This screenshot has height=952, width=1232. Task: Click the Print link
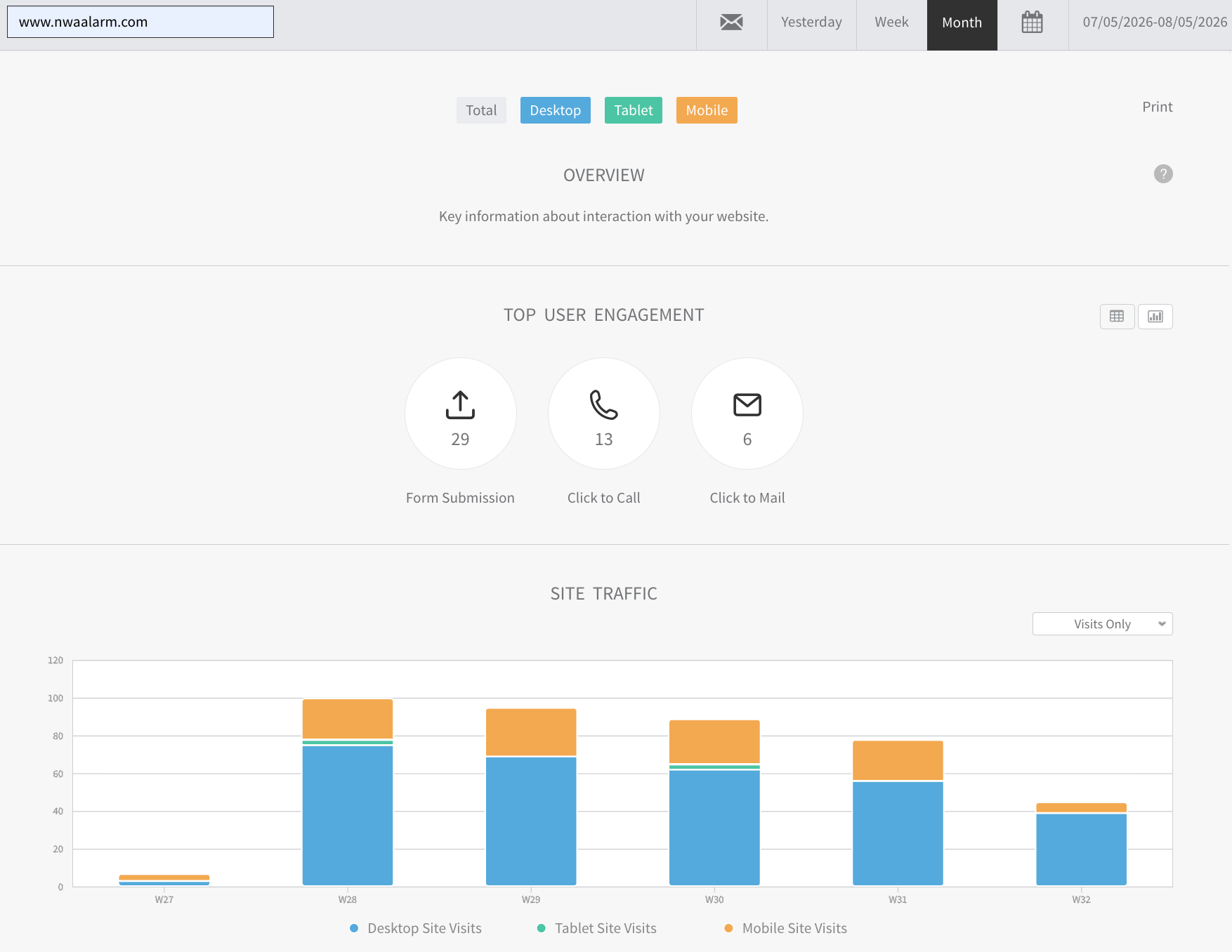point(1157,107)
